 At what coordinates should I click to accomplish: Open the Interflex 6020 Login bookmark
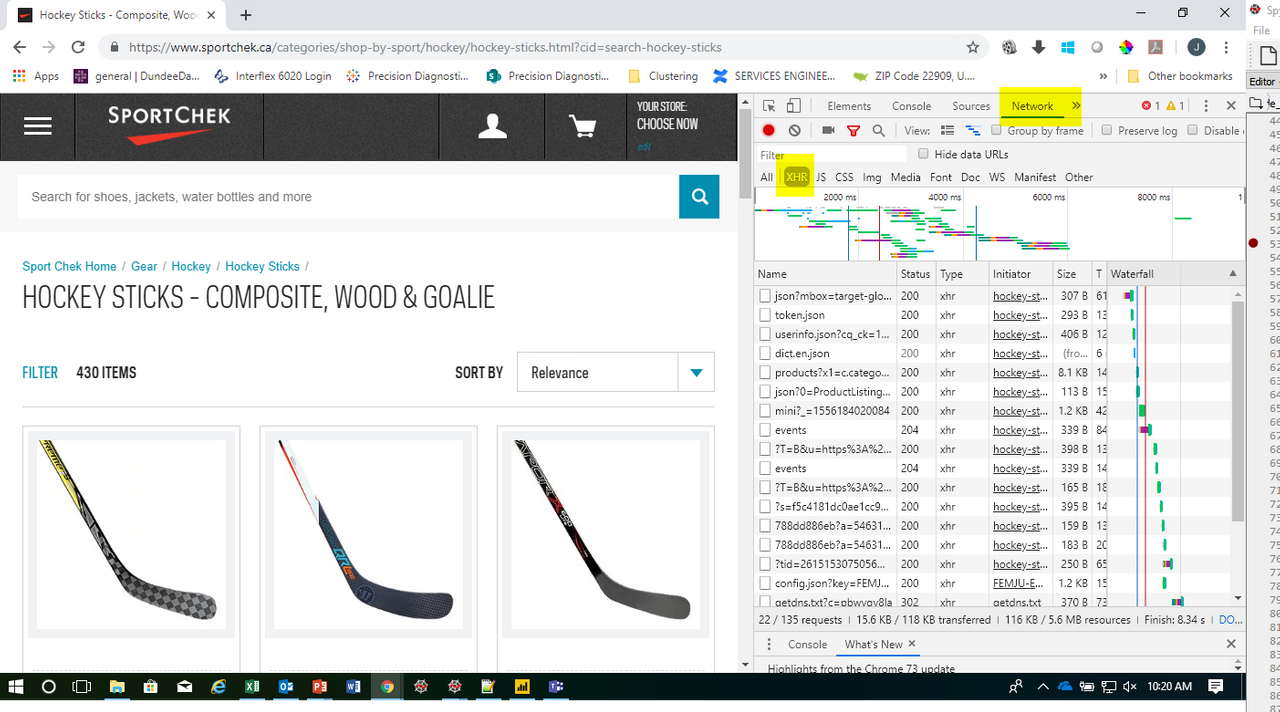[x=272, y=76]
